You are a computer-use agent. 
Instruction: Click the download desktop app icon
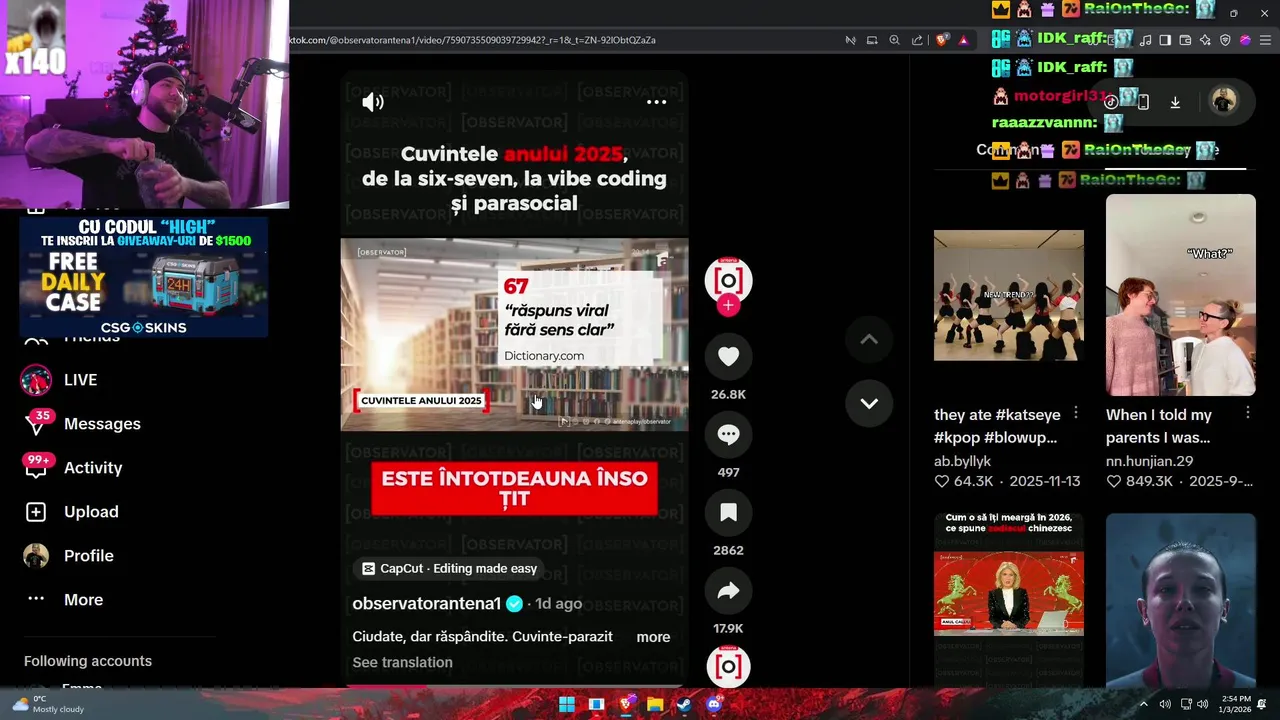tap(1175, 102)
